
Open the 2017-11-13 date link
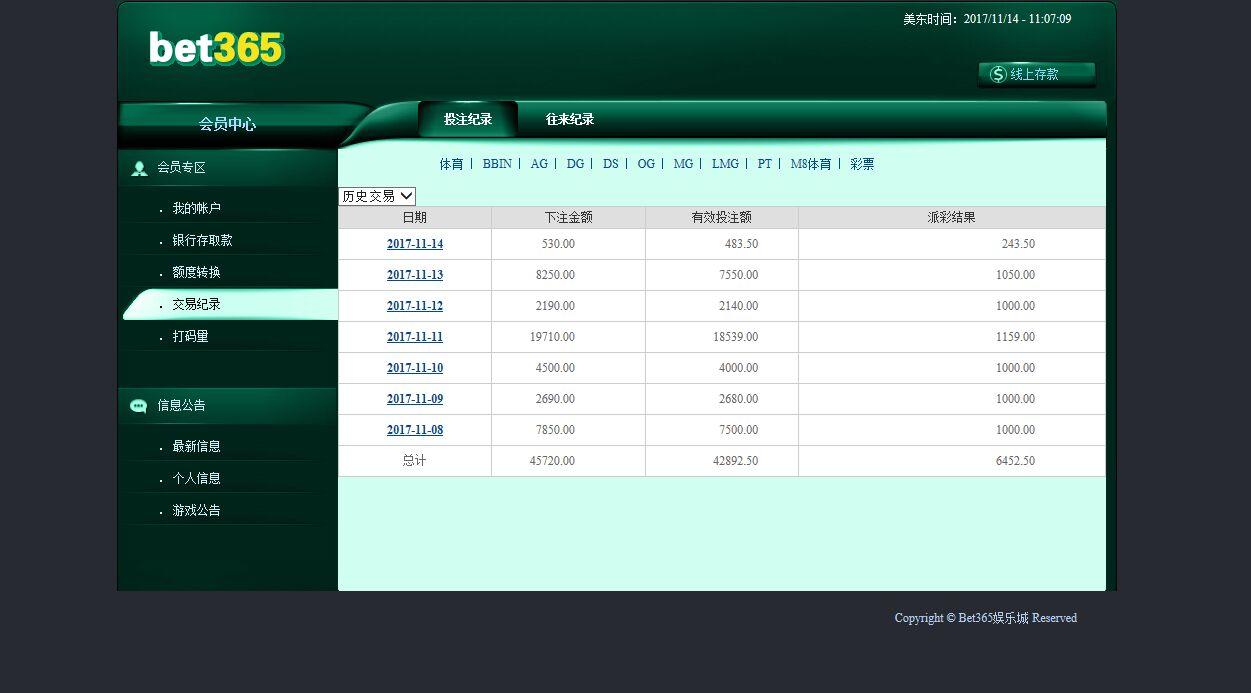[x=415, y=275]
